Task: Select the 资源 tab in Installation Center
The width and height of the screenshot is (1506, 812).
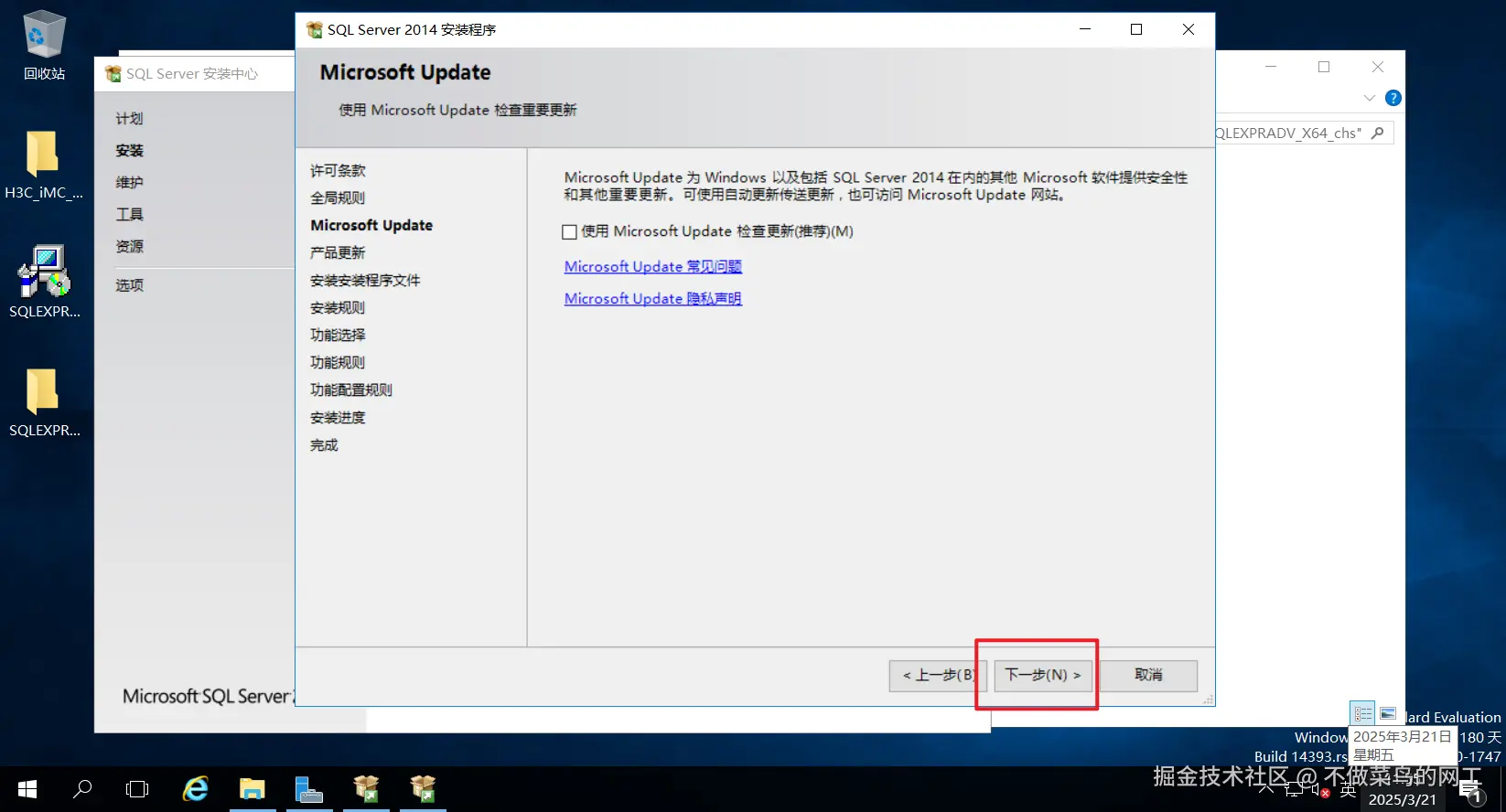Action: pyautogui.click(x=129, y=247)
